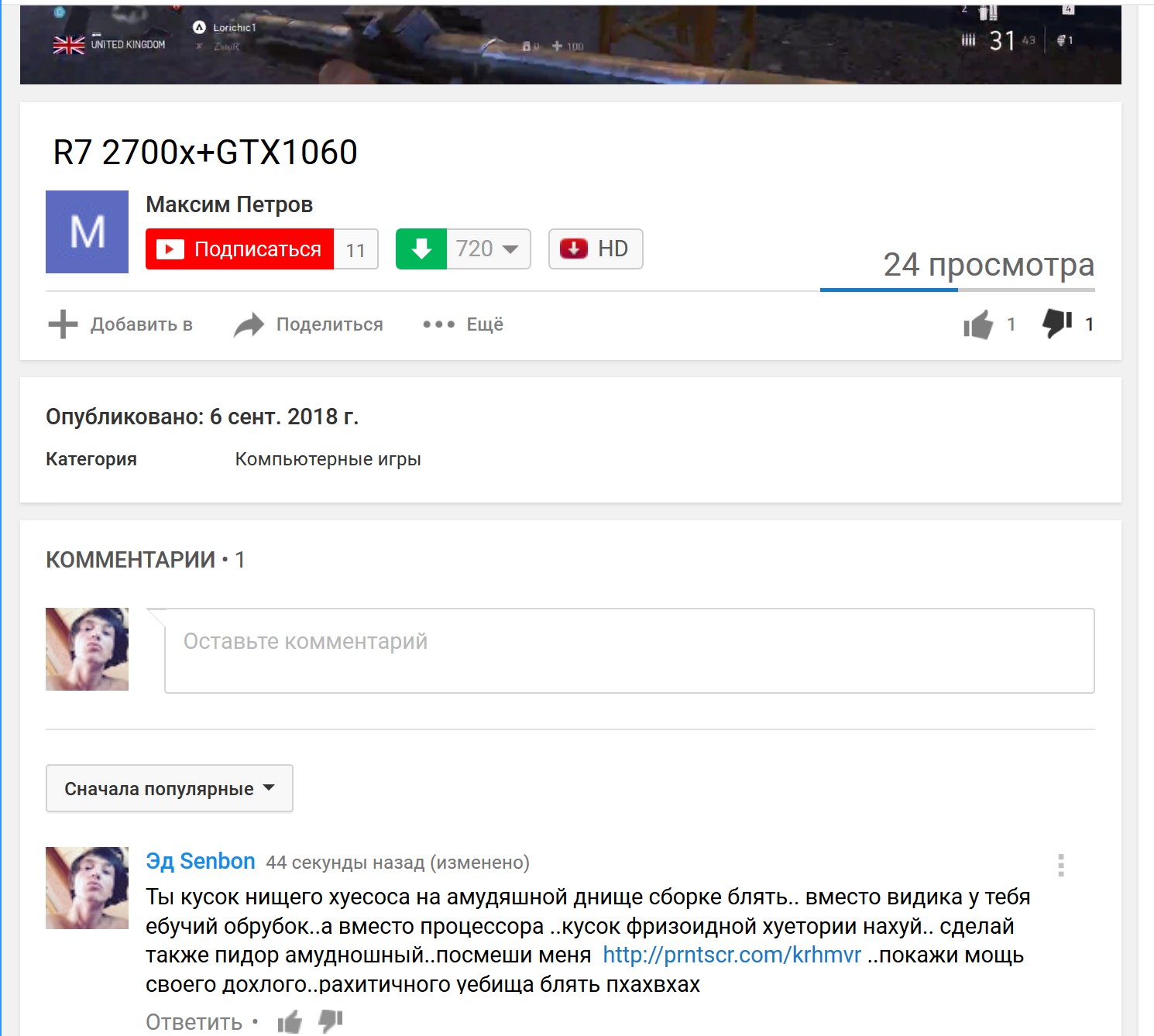Image resolution: width=1154 pixels, height=1036 pixels.
Task: Click the video like thumbs-up icon
Action: (x=978, y=324)
